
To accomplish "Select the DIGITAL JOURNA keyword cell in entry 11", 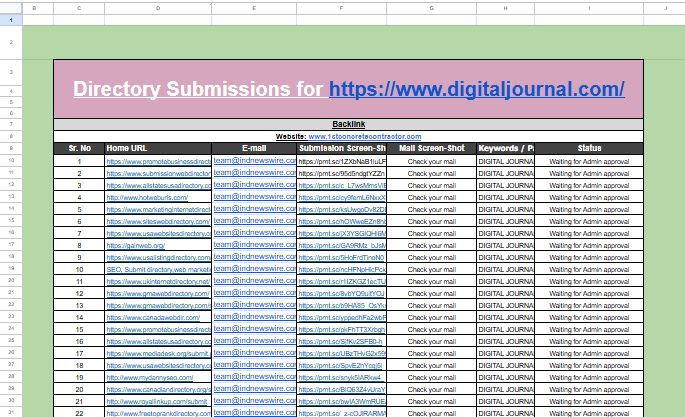I will (x=505, y=282).
